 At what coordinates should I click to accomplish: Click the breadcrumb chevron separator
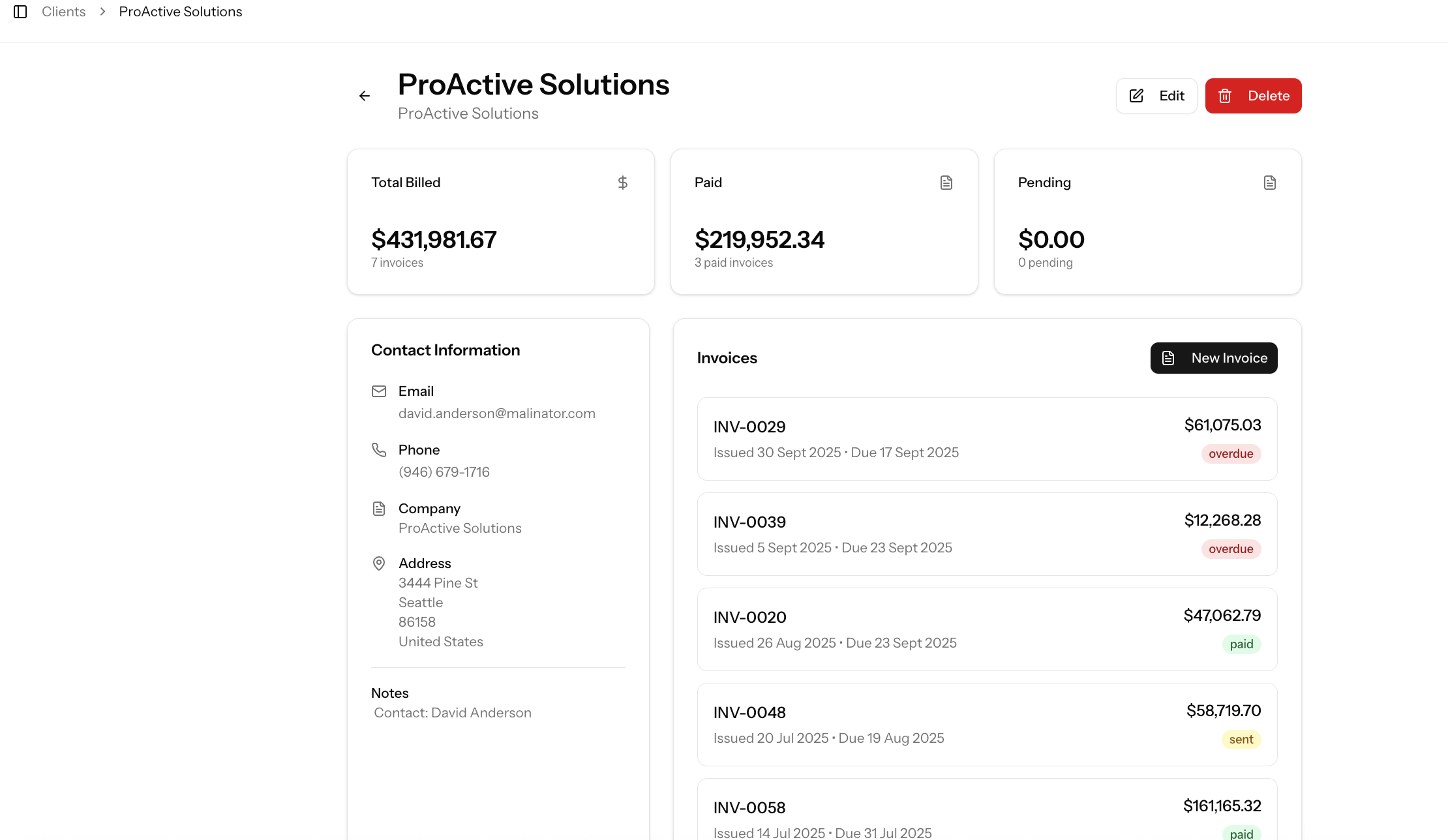pyautogui.click(x=102, y=12)
